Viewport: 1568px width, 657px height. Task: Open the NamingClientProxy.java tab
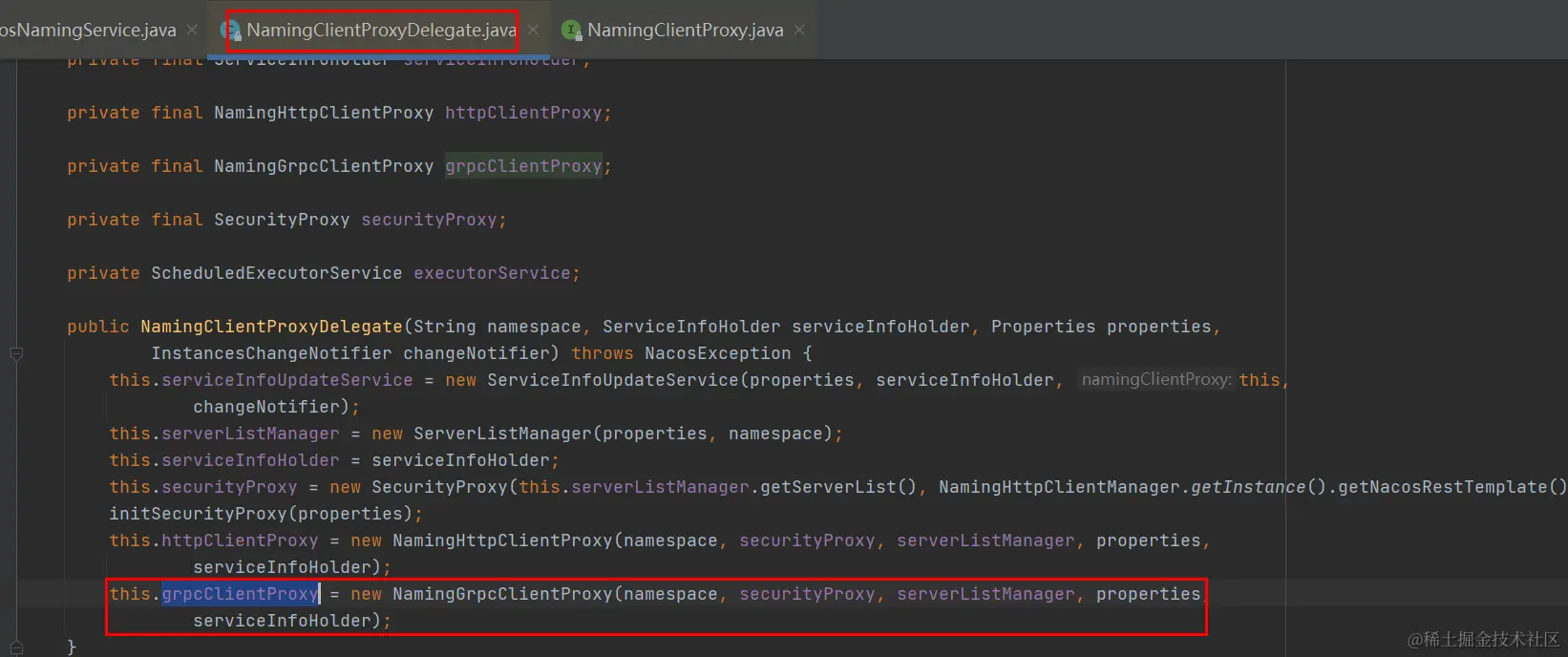[685, 31]
